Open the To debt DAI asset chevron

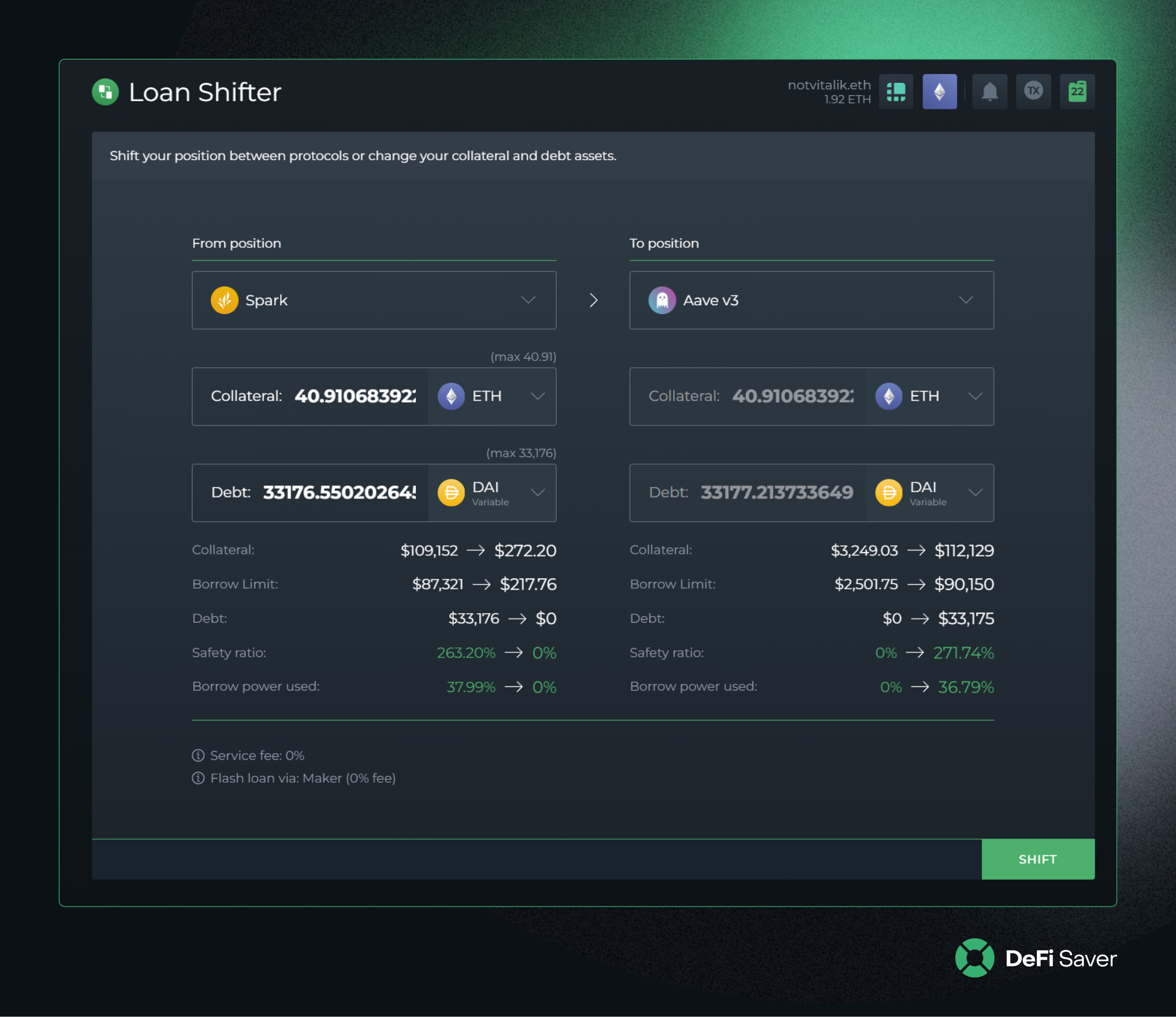975,492
